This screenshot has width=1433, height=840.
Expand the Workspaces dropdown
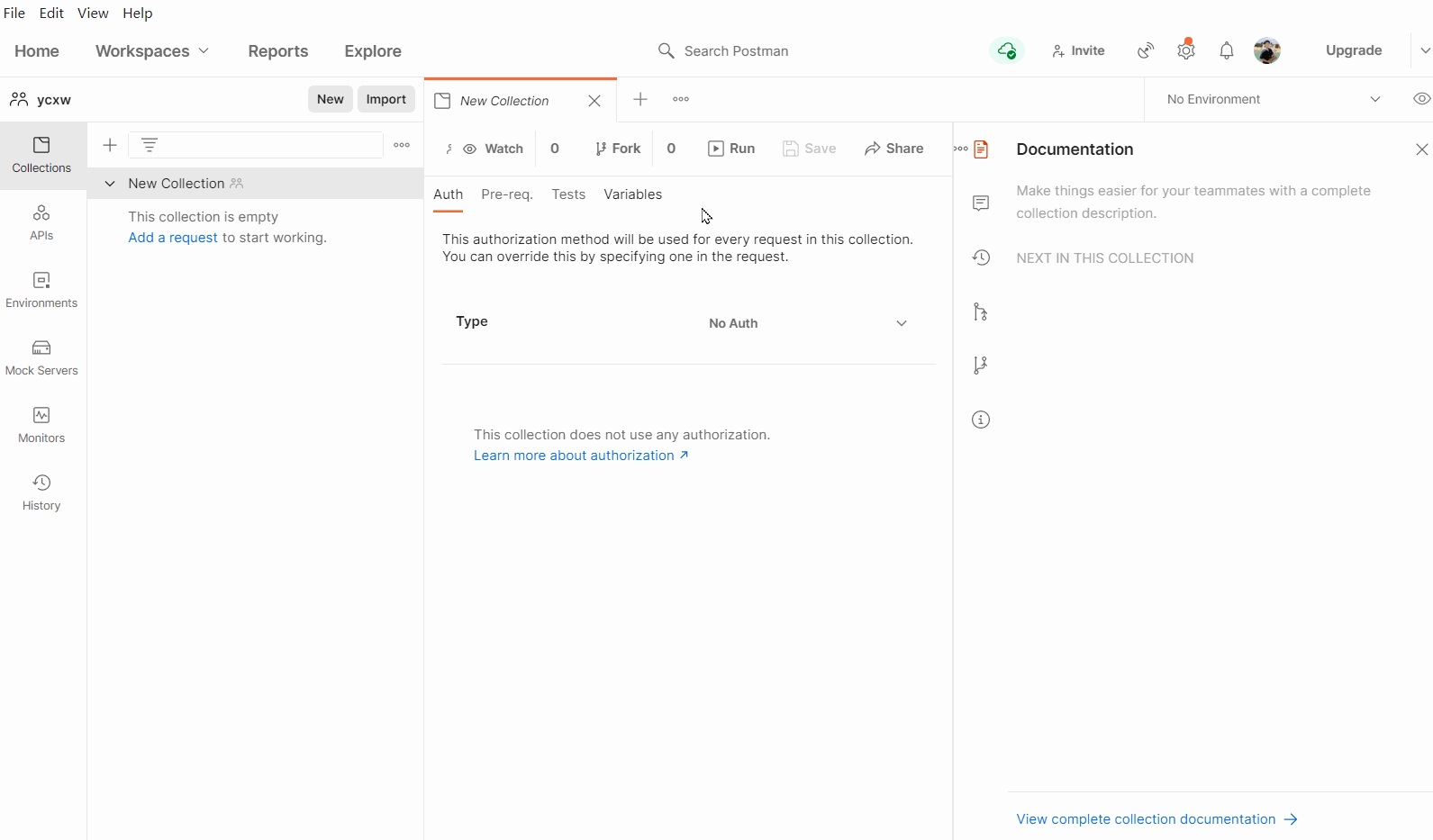152,51
